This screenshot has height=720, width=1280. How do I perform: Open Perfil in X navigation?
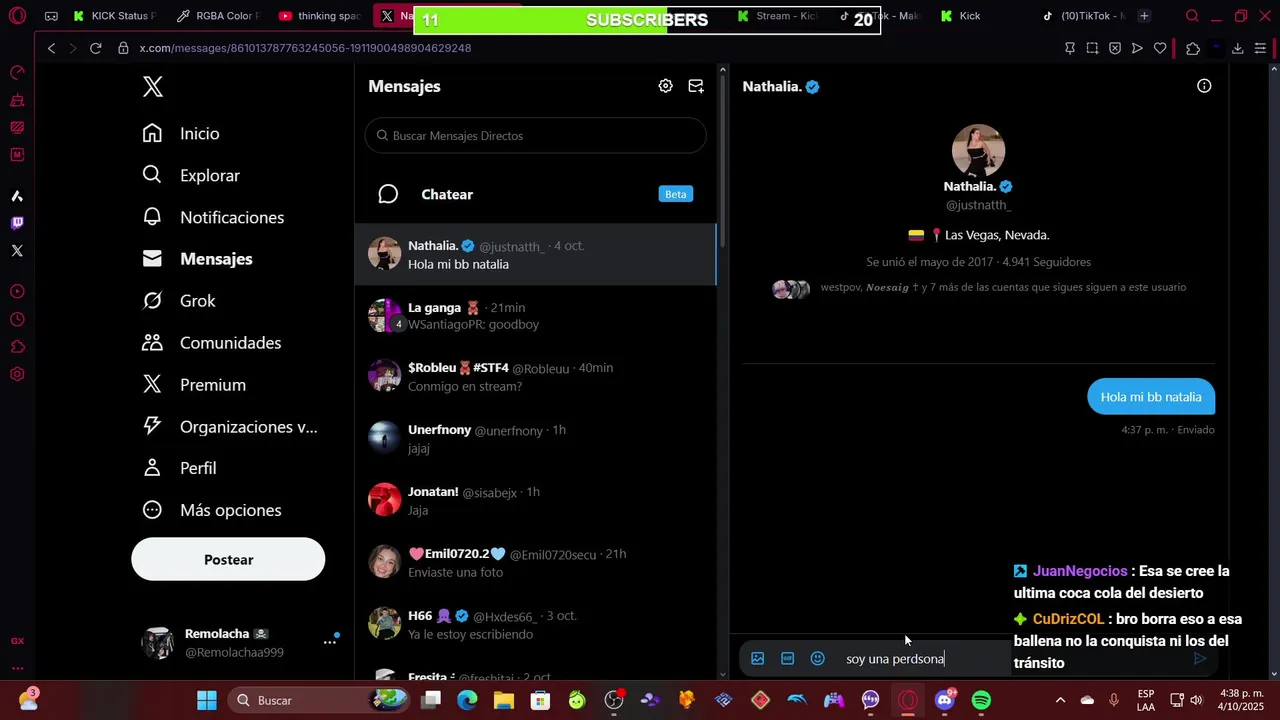click(x=180, y=468)
